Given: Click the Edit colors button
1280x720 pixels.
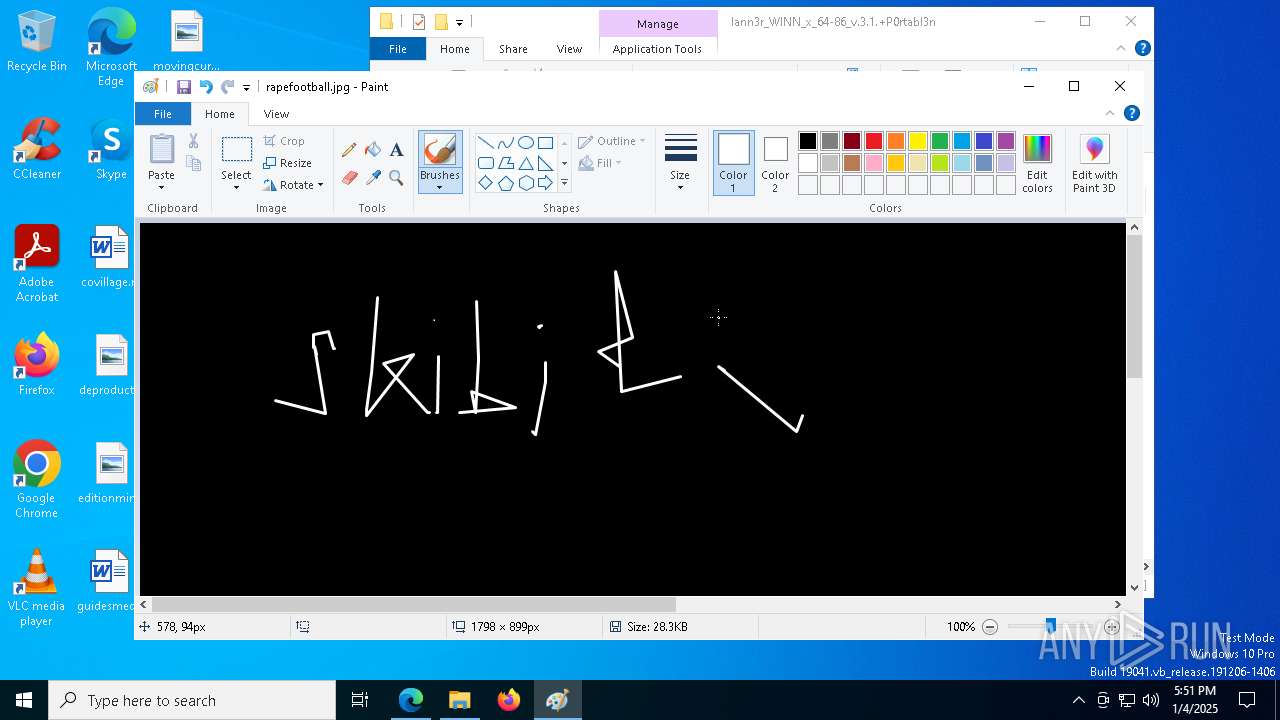Looking at the screenshot, I should 1037,164.
